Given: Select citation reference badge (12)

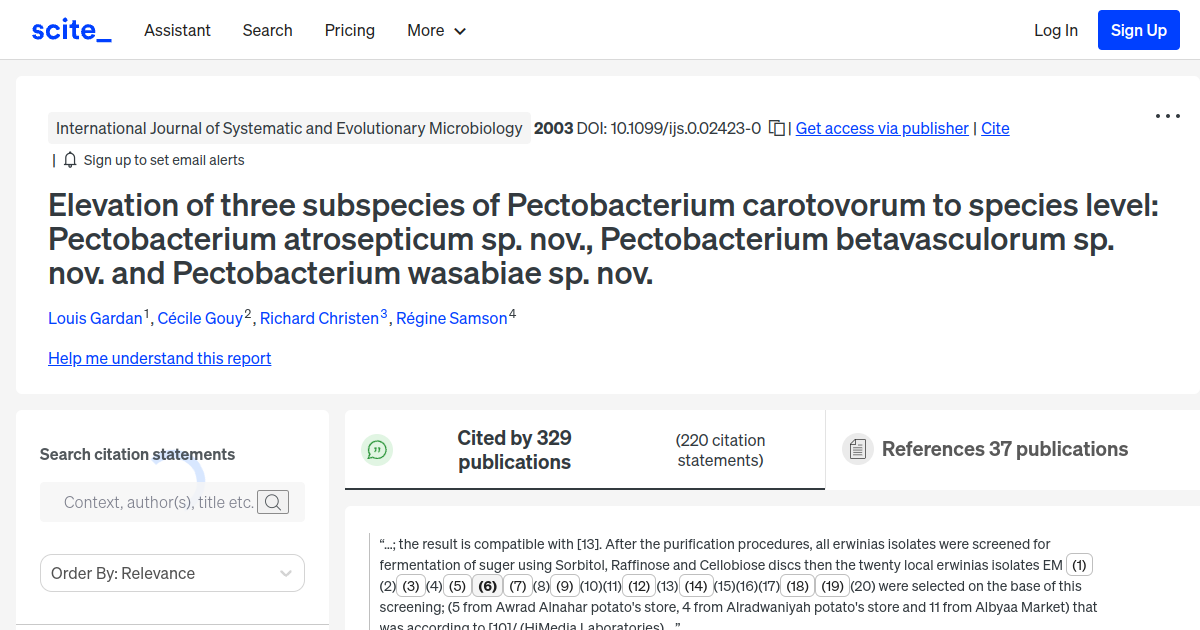Looking at the screenshot, I should click(x=639, y=585).
